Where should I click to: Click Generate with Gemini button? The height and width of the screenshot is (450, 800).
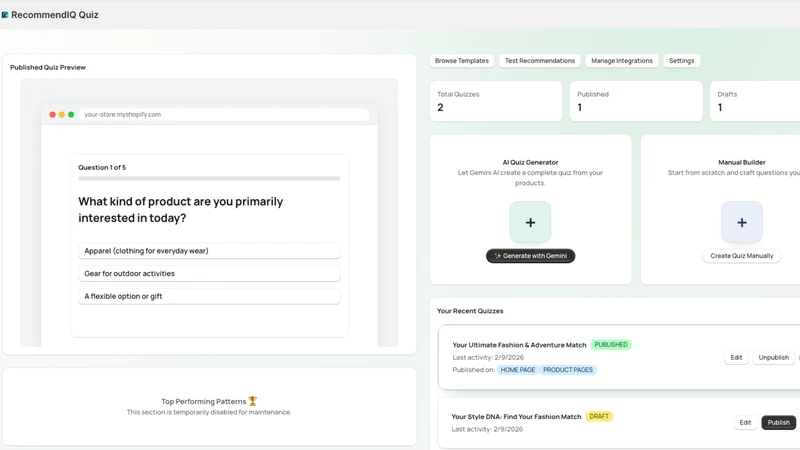(531, 256)
